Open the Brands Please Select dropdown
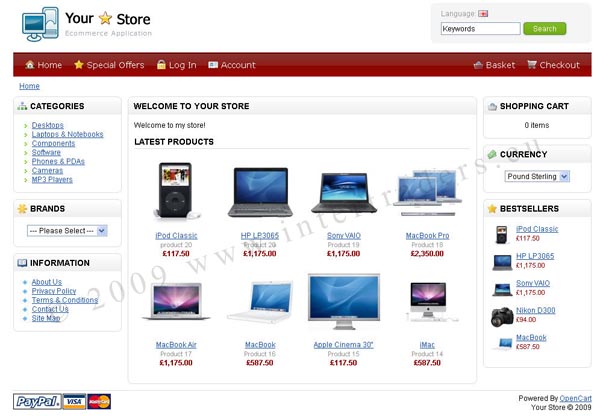 67,231
